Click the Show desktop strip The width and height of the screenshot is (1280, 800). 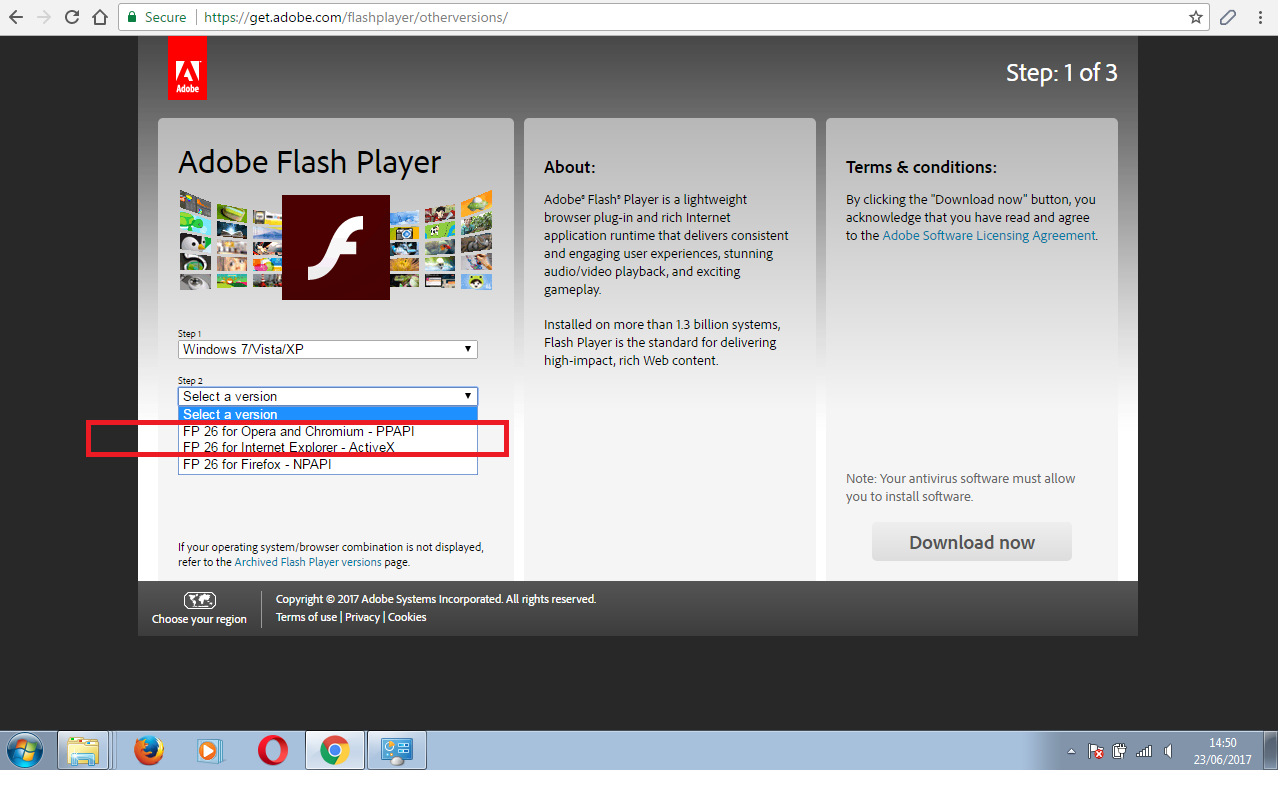(1271, 750)
